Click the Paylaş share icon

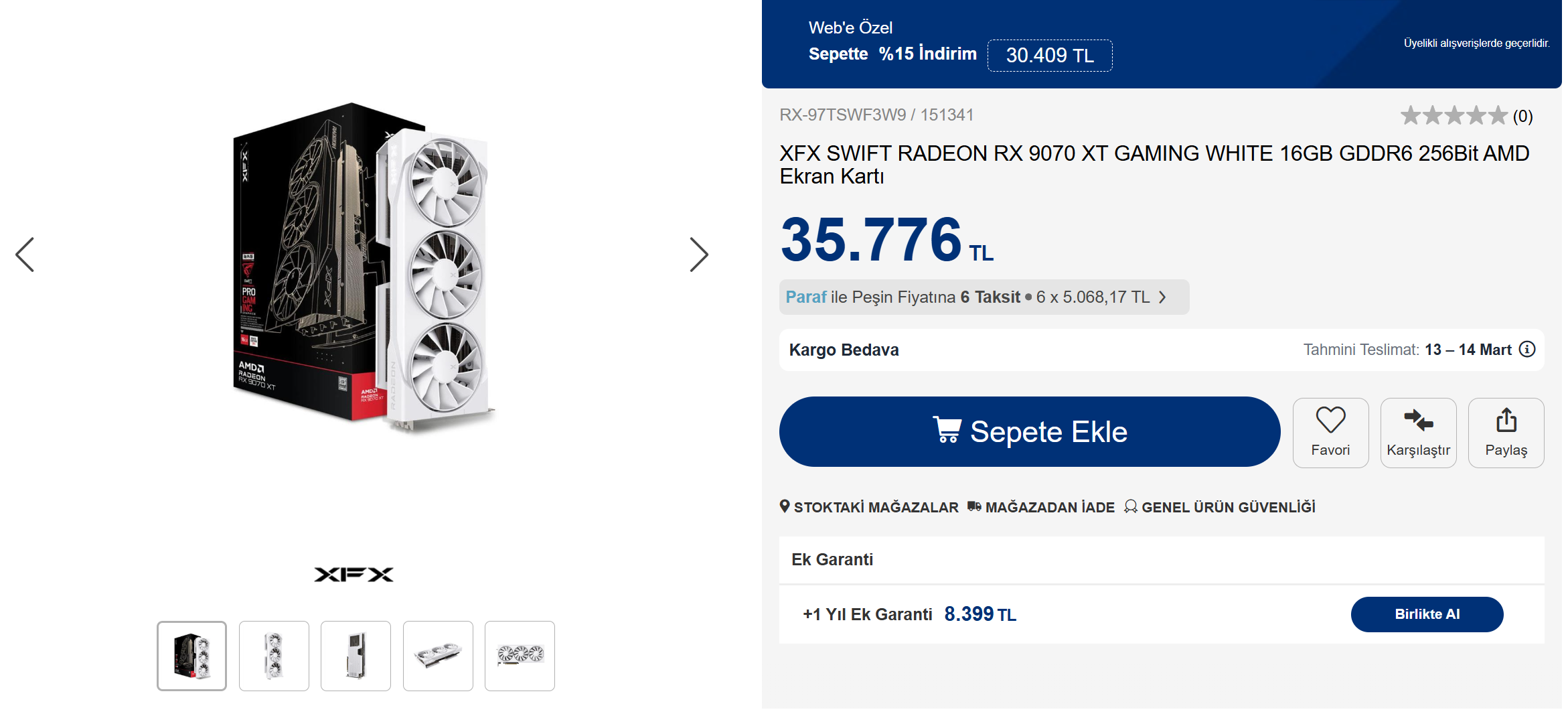tap(1506, 420)
